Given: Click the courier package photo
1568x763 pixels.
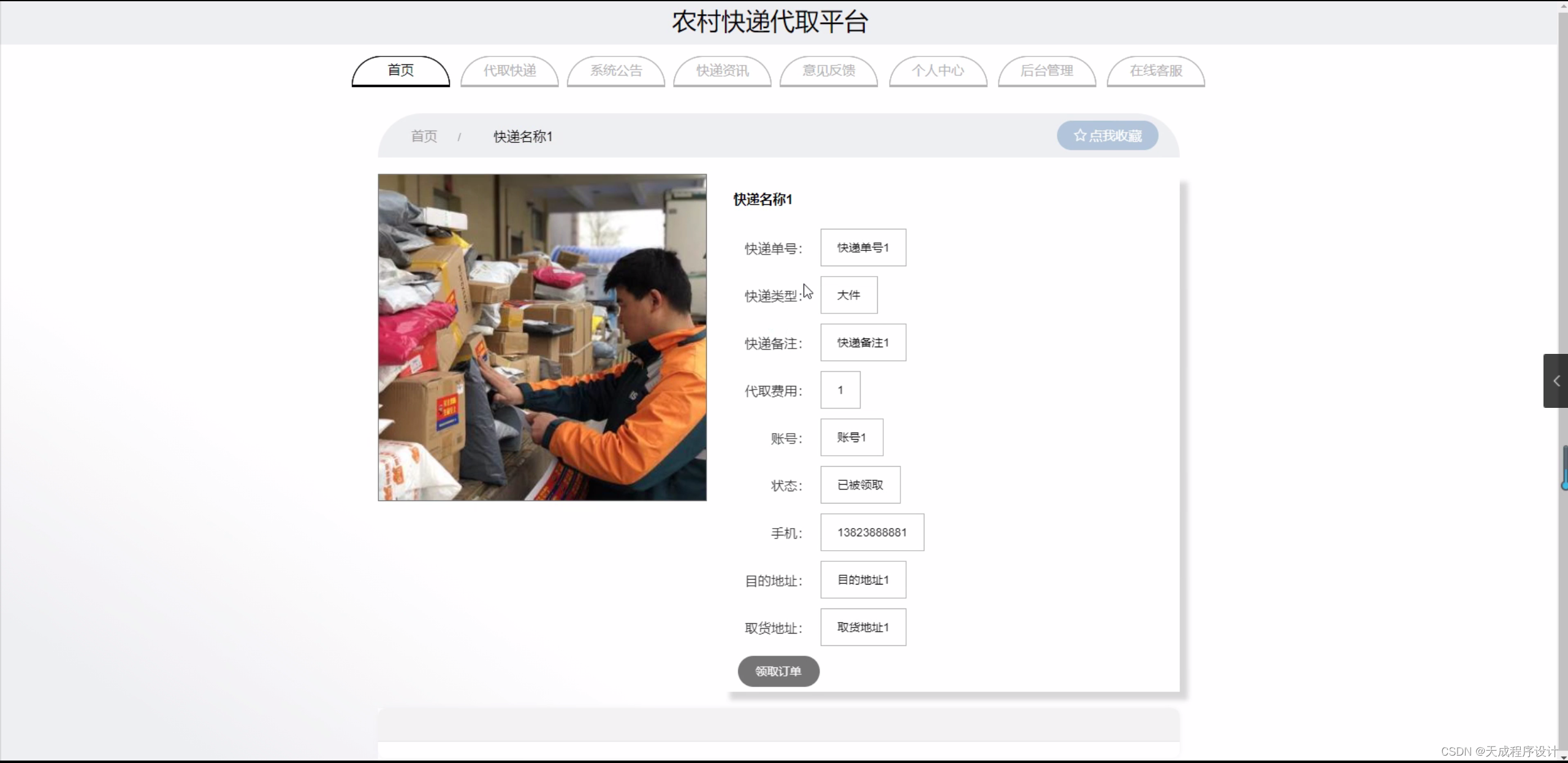Looking at the screenshot, I should pyautogui.click(x=542, y=337).
